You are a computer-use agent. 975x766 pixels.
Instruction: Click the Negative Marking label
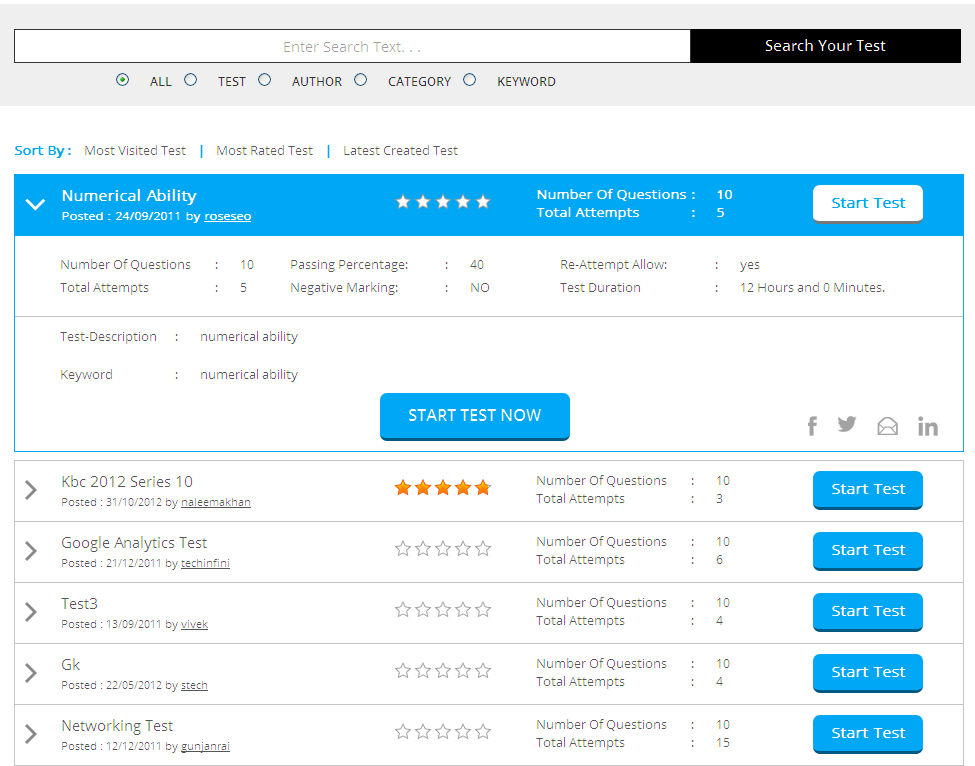point(344,288)
